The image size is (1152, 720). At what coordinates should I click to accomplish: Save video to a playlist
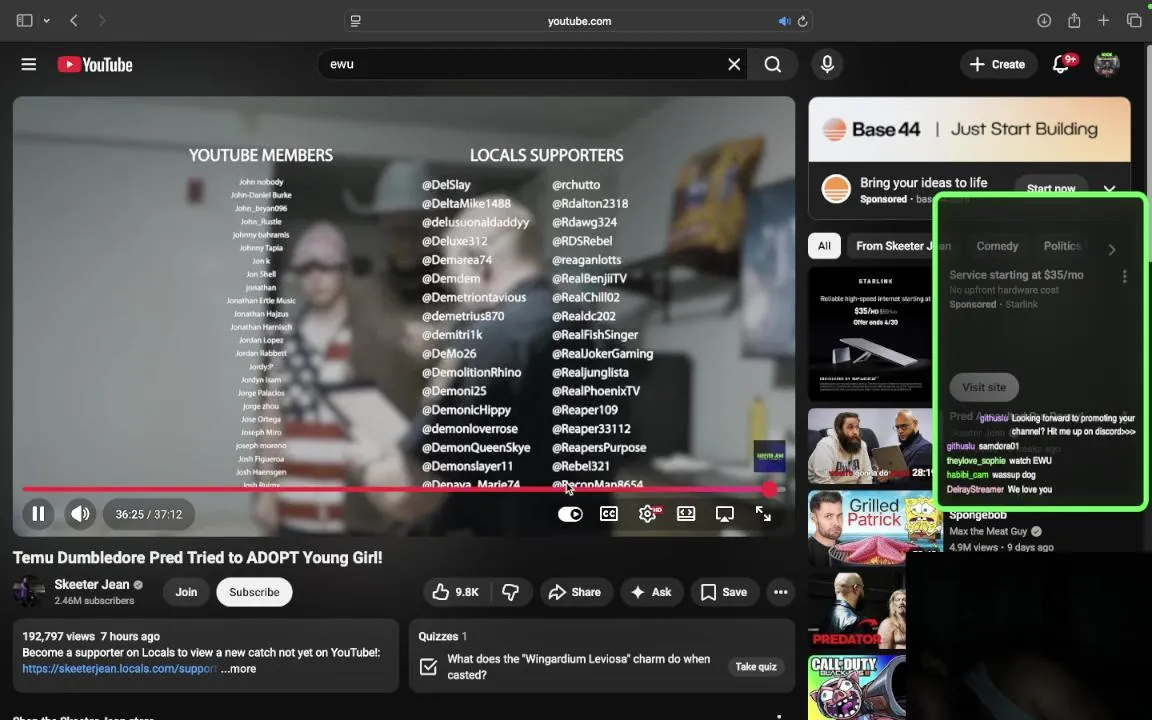[x=724, y=592]
